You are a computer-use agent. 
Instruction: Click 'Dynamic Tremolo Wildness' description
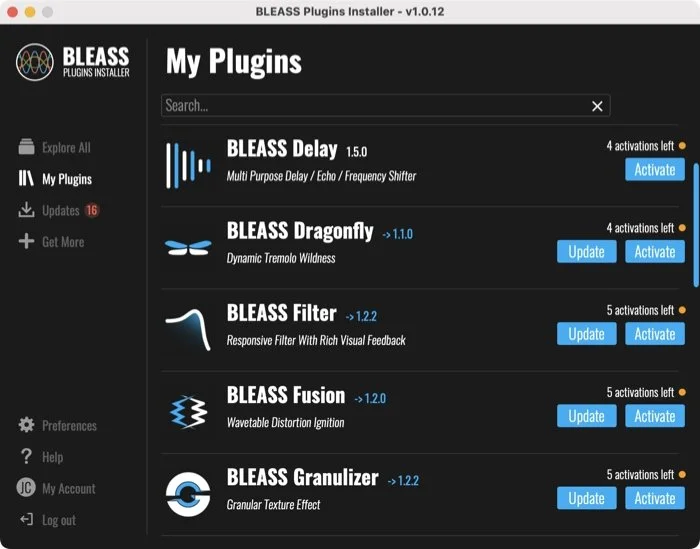(x=281, y=258)
